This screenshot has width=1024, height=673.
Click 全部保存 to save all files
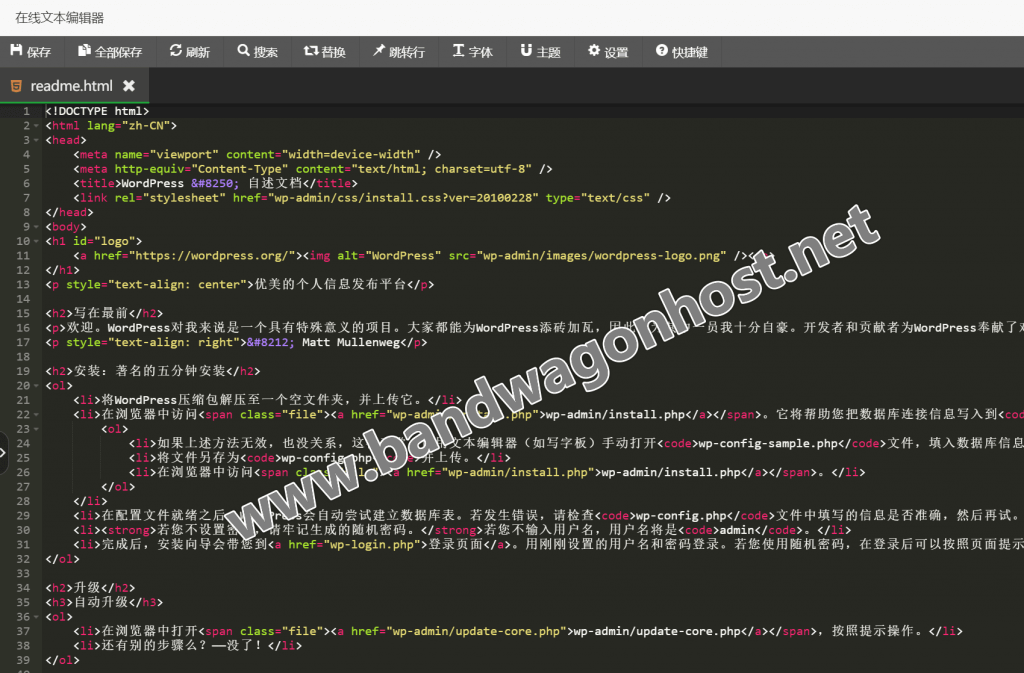click(110, 52)
